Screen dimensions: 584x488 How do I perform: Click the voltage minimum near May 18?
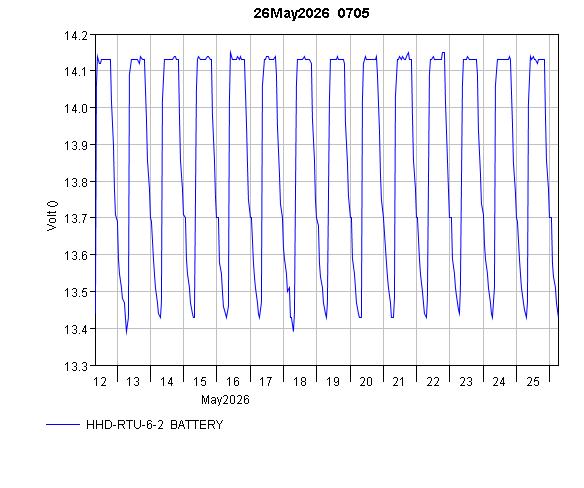coord(293,329)
